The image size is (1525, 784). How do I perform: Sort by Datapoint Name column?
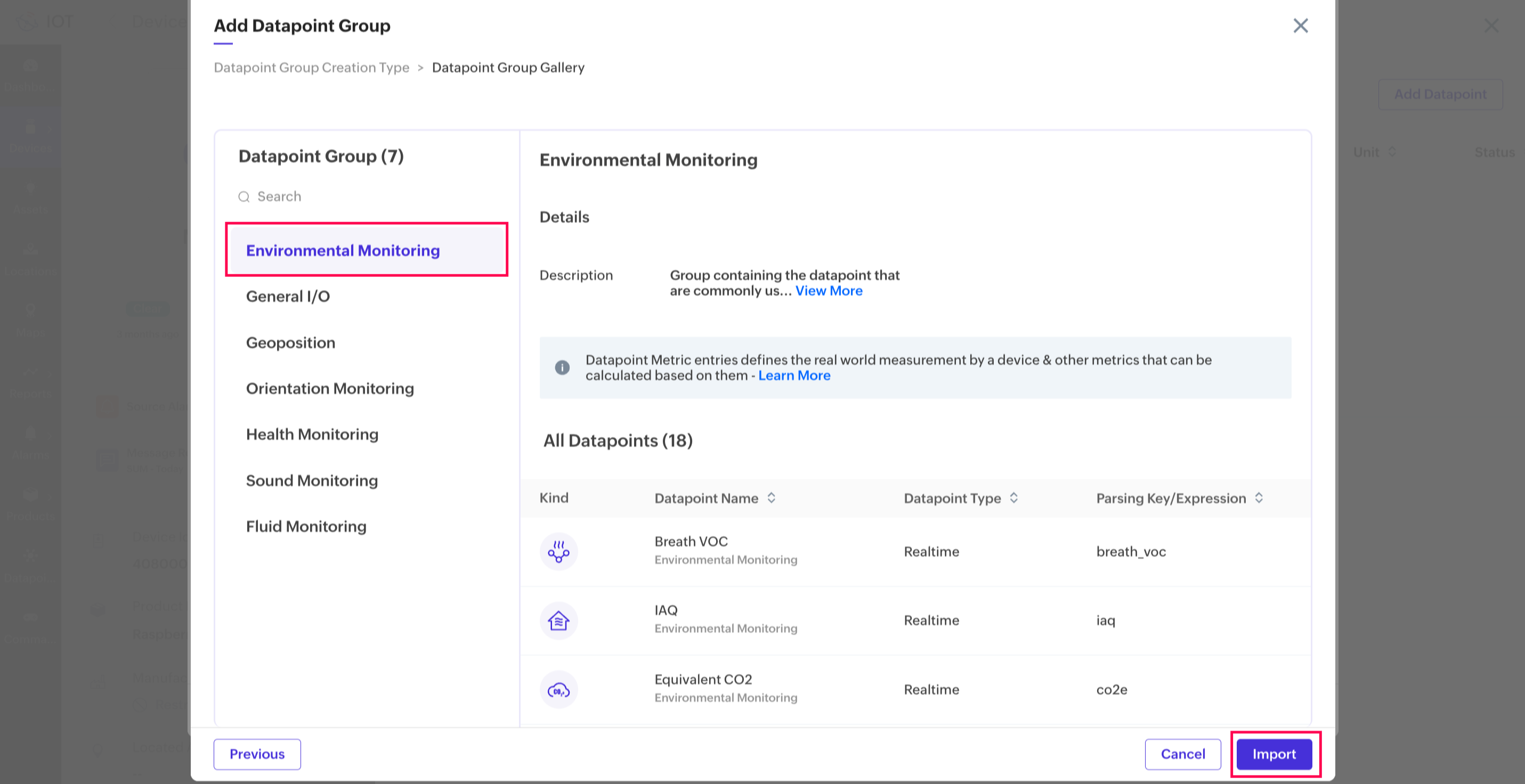pyautogui.click(x=772, y=498)
